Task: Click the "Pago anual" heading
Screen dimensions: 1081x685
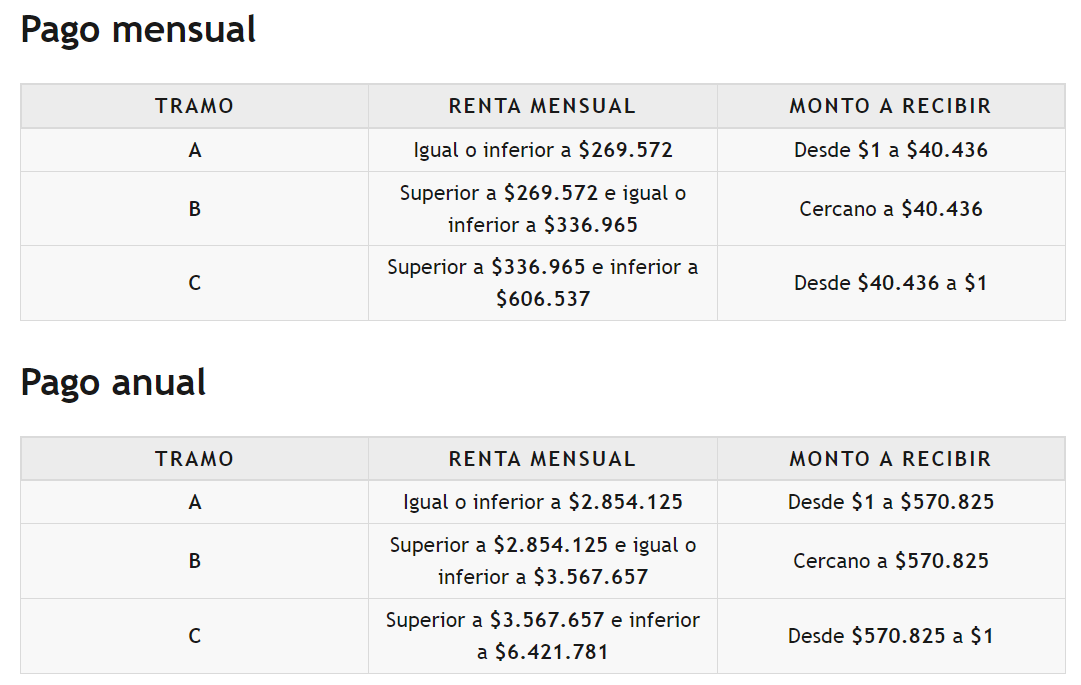Action: pyautogui.click(x=113, y=383)
